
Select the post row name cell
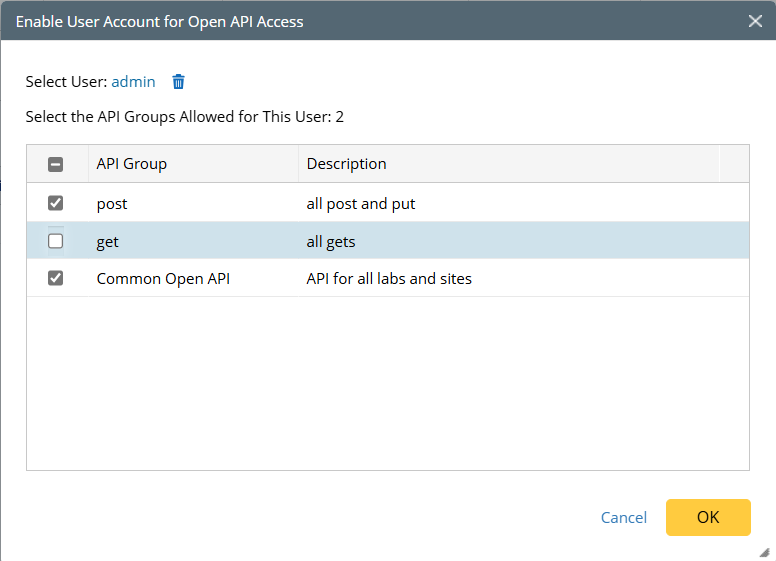tap(112, 204)
